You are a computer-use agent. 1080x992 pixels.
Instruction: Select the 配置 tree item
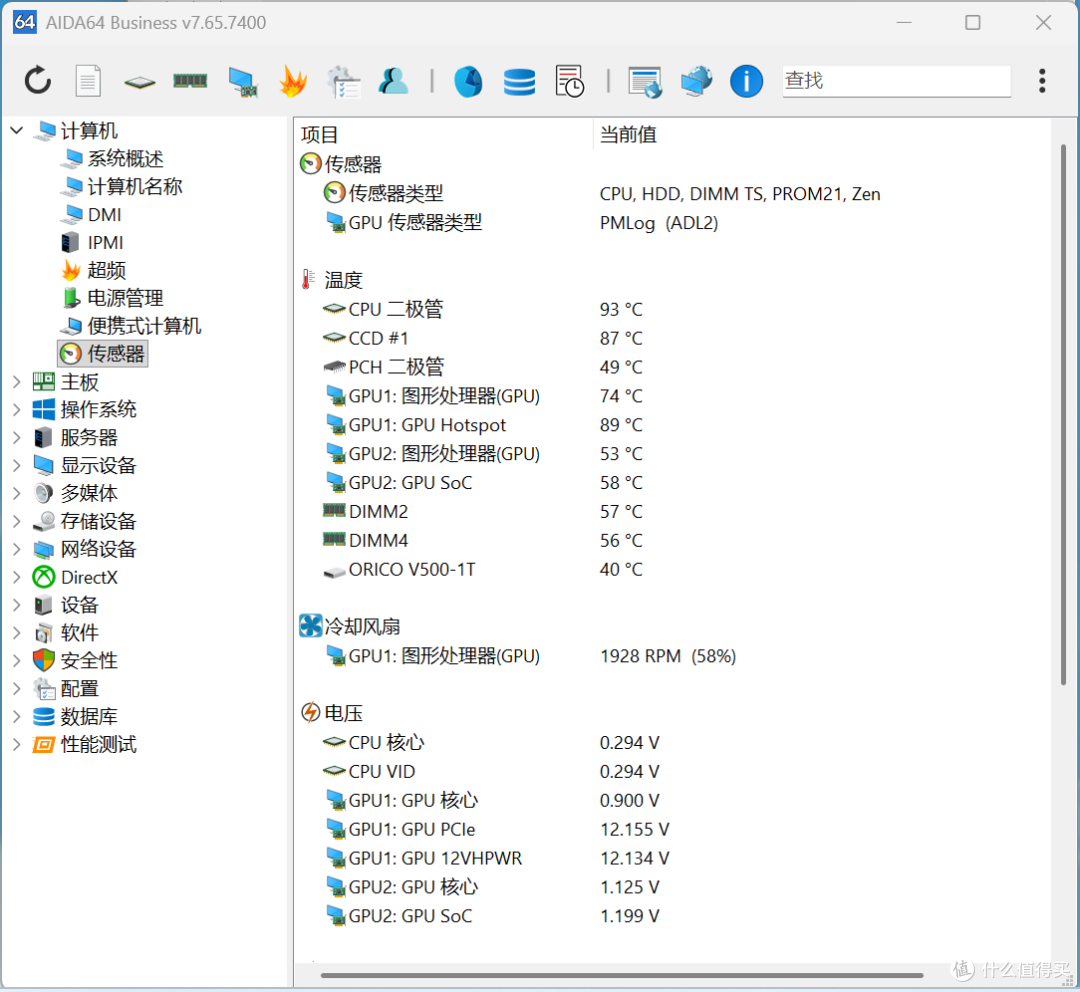(66, 688)
